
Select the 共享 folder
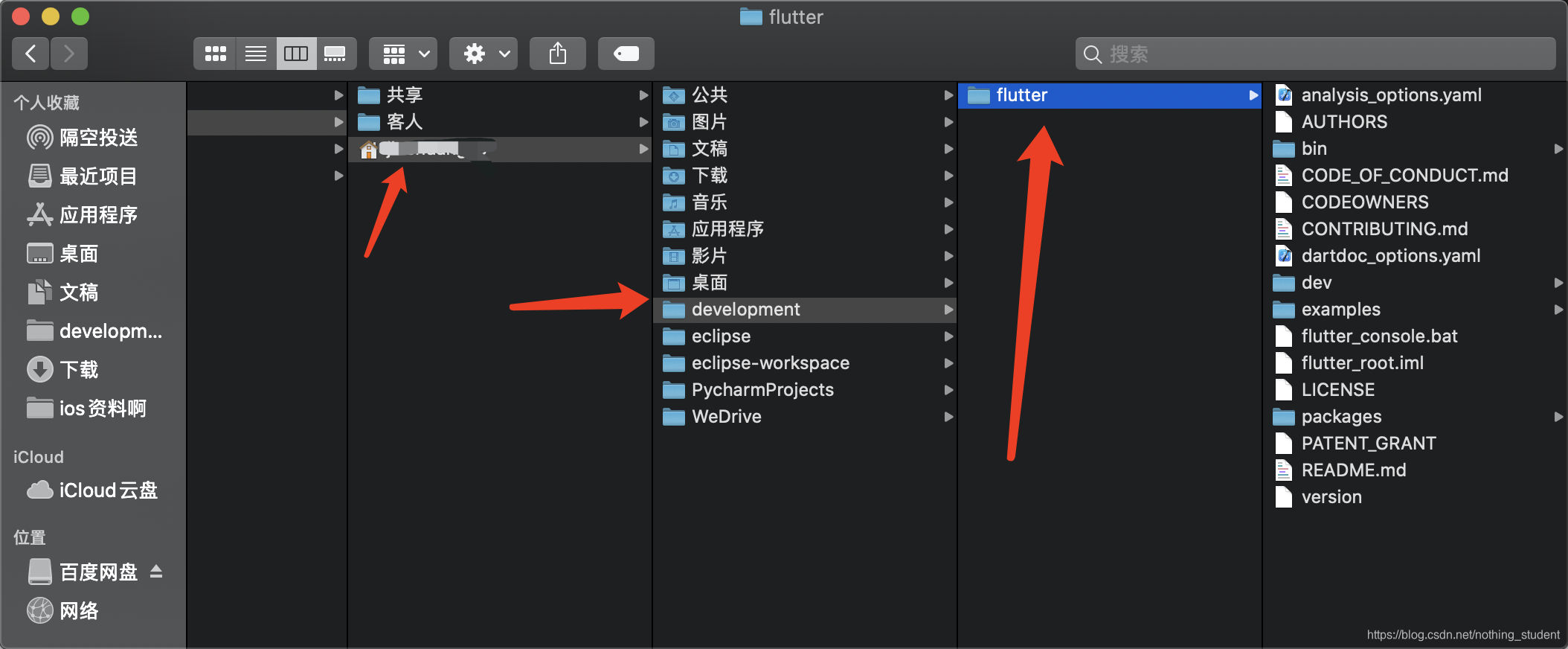[500, 95]
